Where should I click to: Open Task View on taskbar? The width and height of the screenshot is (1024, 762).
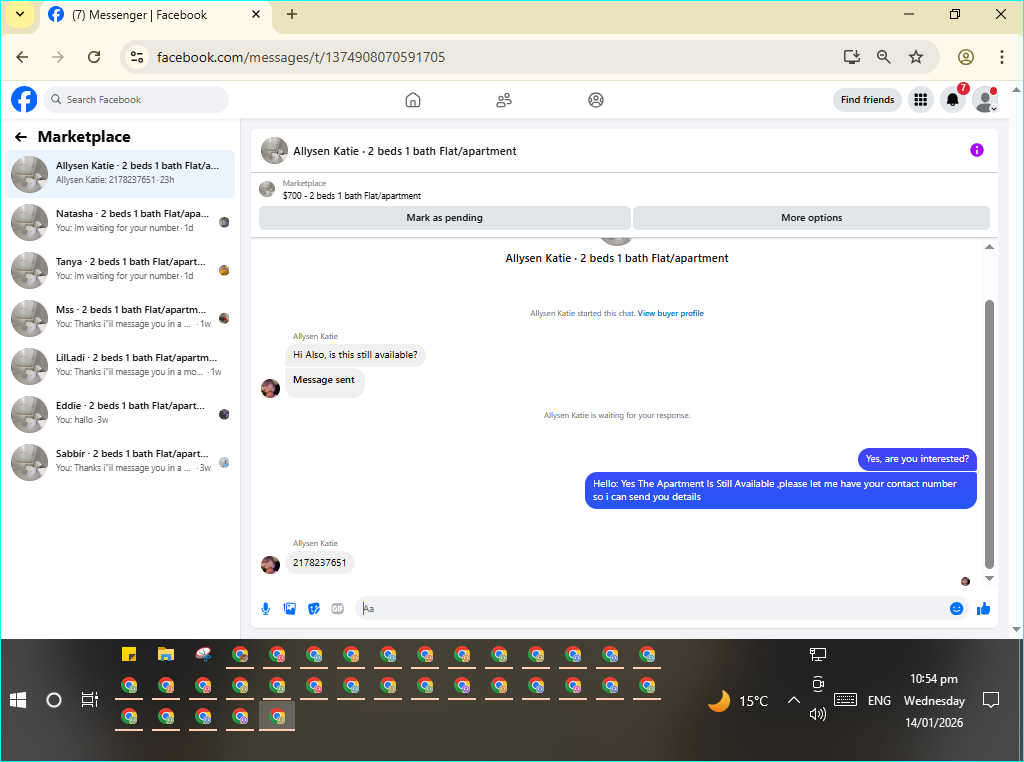[89, 700]
